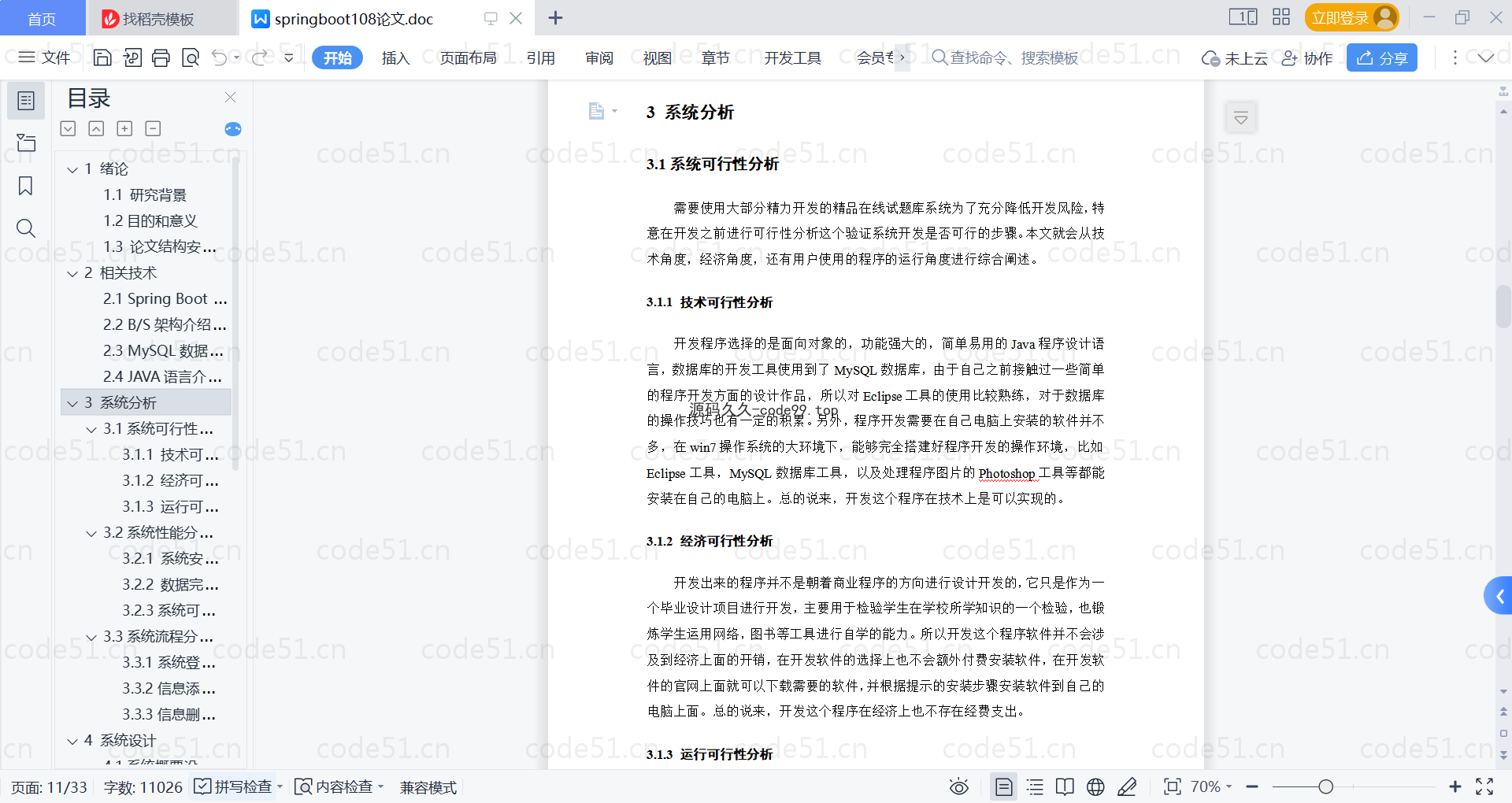Switch to the 开始 ribbon tab

pos(337,57)
